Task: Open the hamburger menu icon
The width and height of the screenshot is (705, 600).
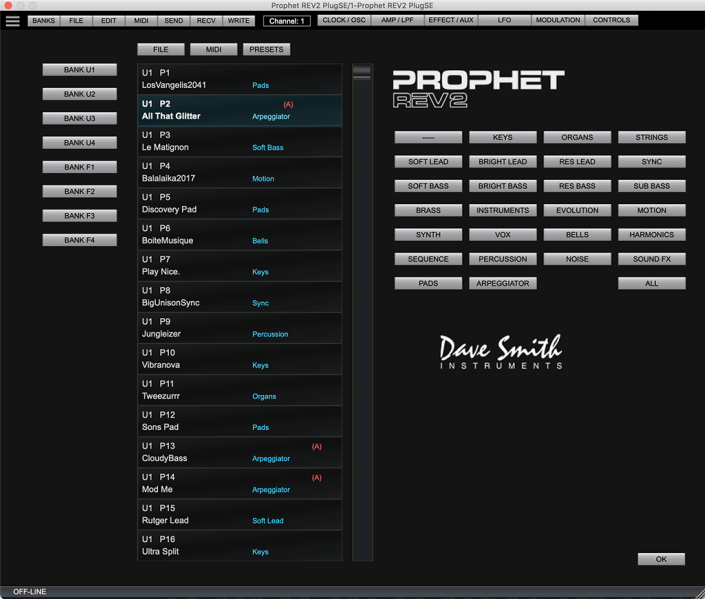Action: tap(13, 21)
